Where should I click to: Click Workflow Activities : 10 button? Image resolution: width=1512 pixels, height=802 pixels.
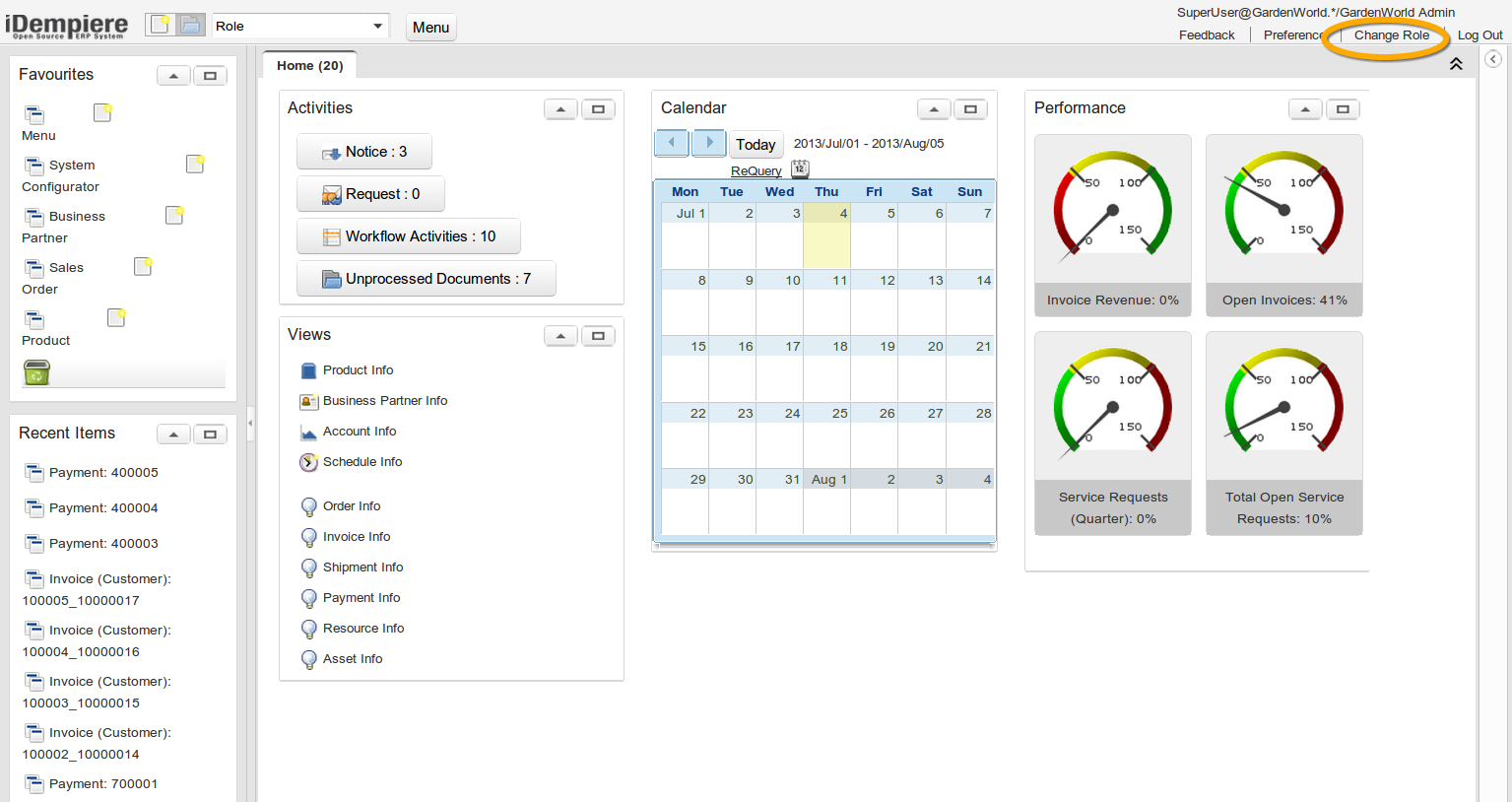[409, 236]
